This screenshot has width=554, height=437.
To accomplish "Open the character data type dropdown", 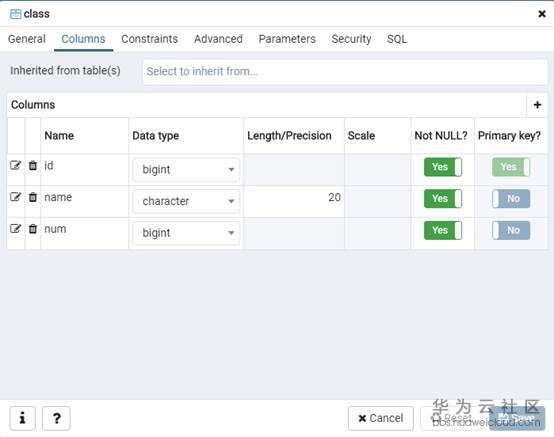I will click(186, 201).
